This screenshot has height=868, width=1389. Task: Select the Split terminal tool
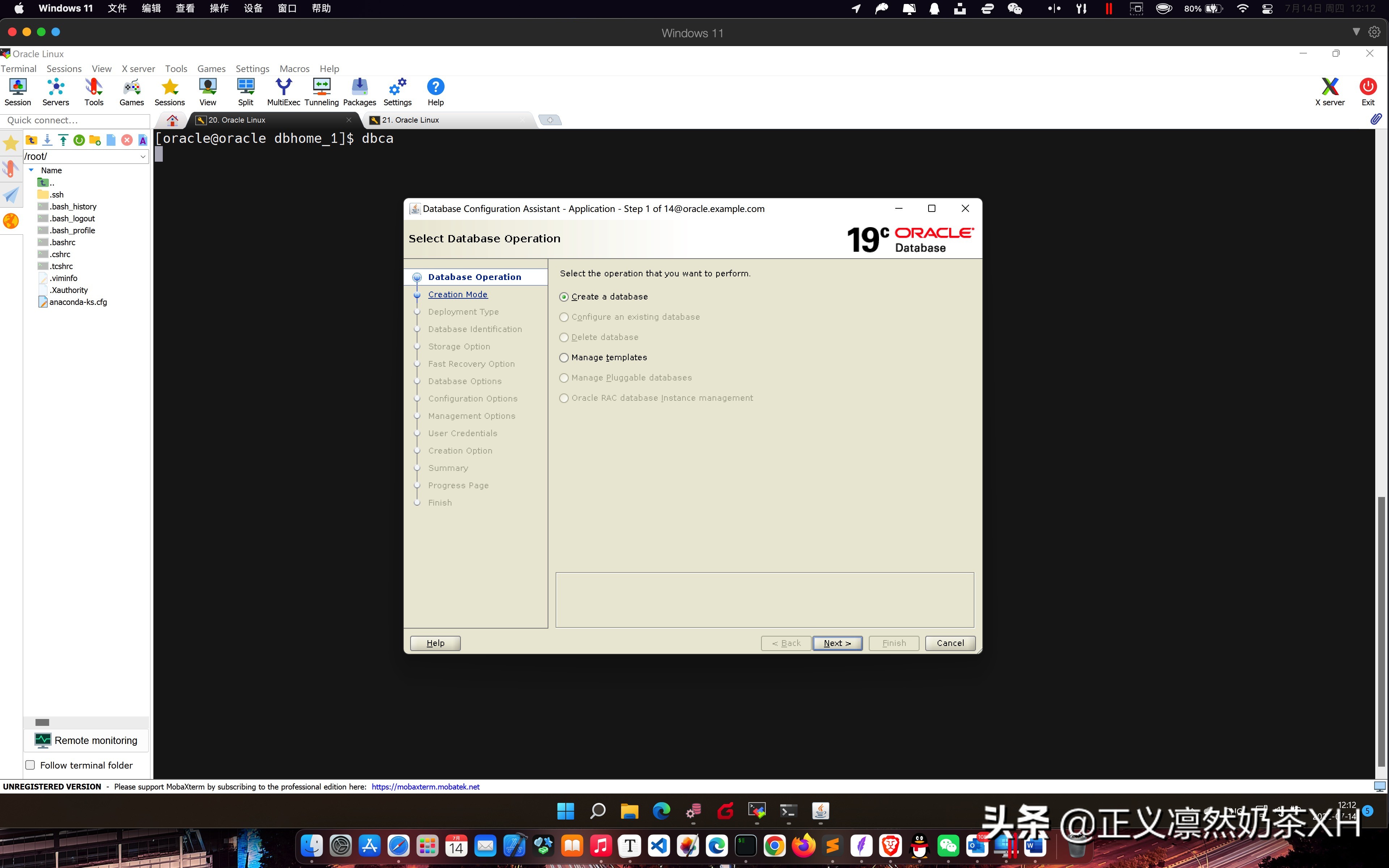click(x=246, y=91)
